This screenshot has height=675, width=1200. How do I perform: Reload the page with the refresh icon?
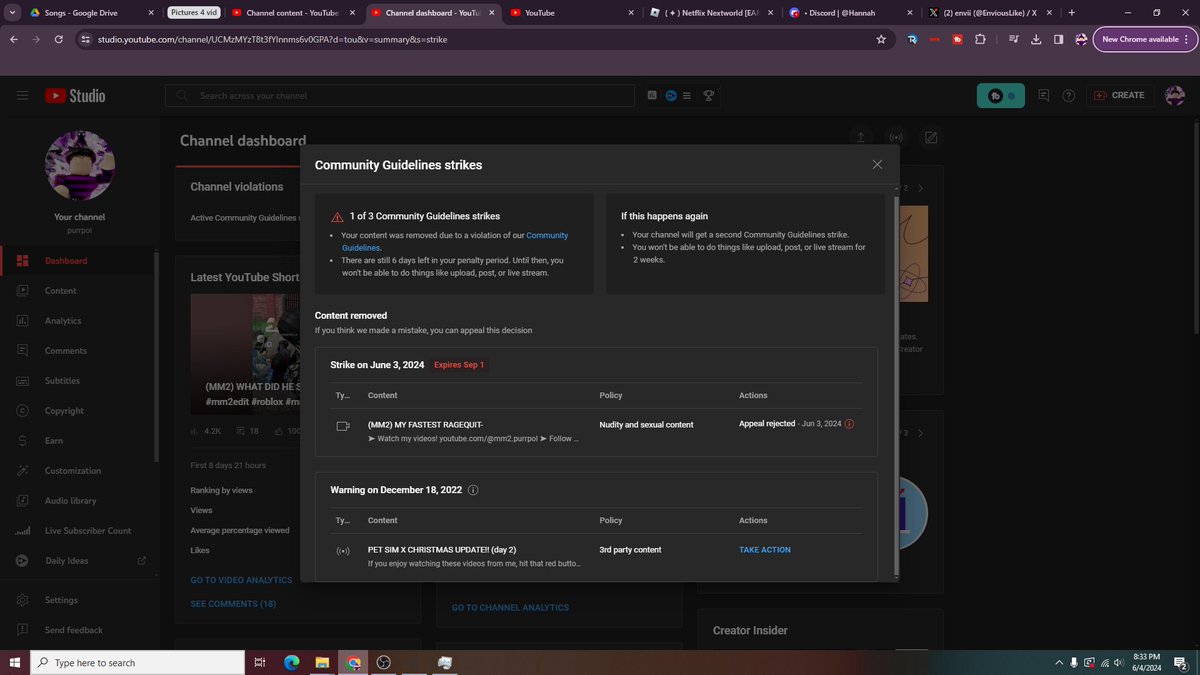59,39
